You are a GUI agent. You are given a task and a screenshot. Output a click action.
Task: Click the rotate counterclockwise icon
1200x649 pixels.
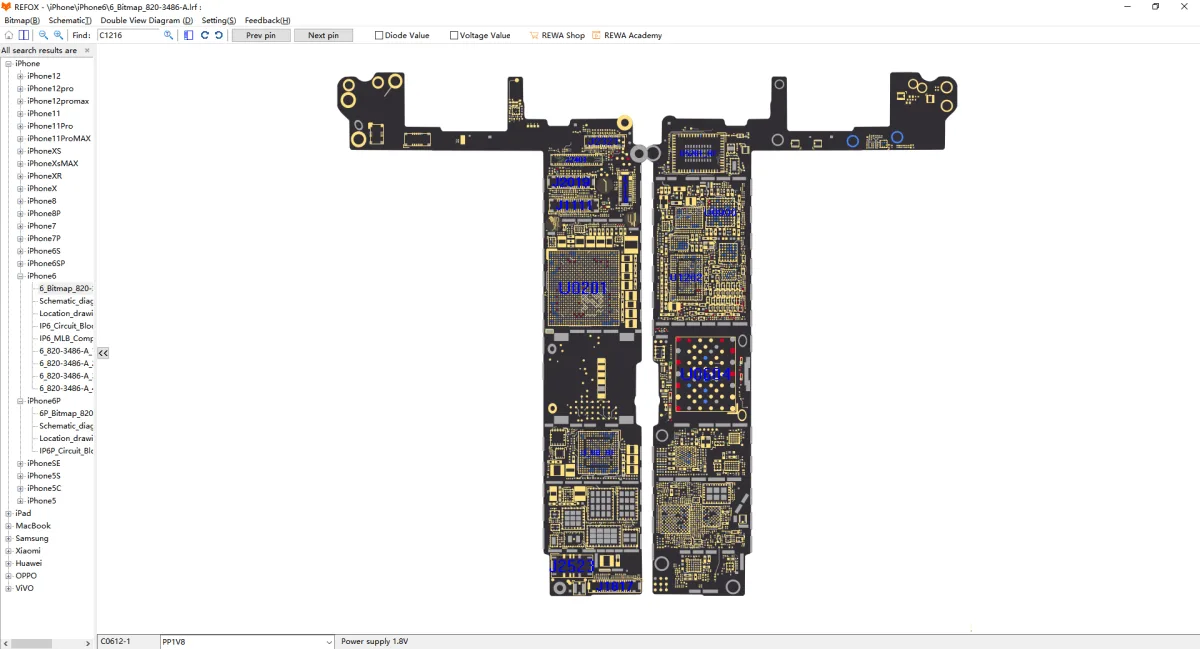pos(219,35)
